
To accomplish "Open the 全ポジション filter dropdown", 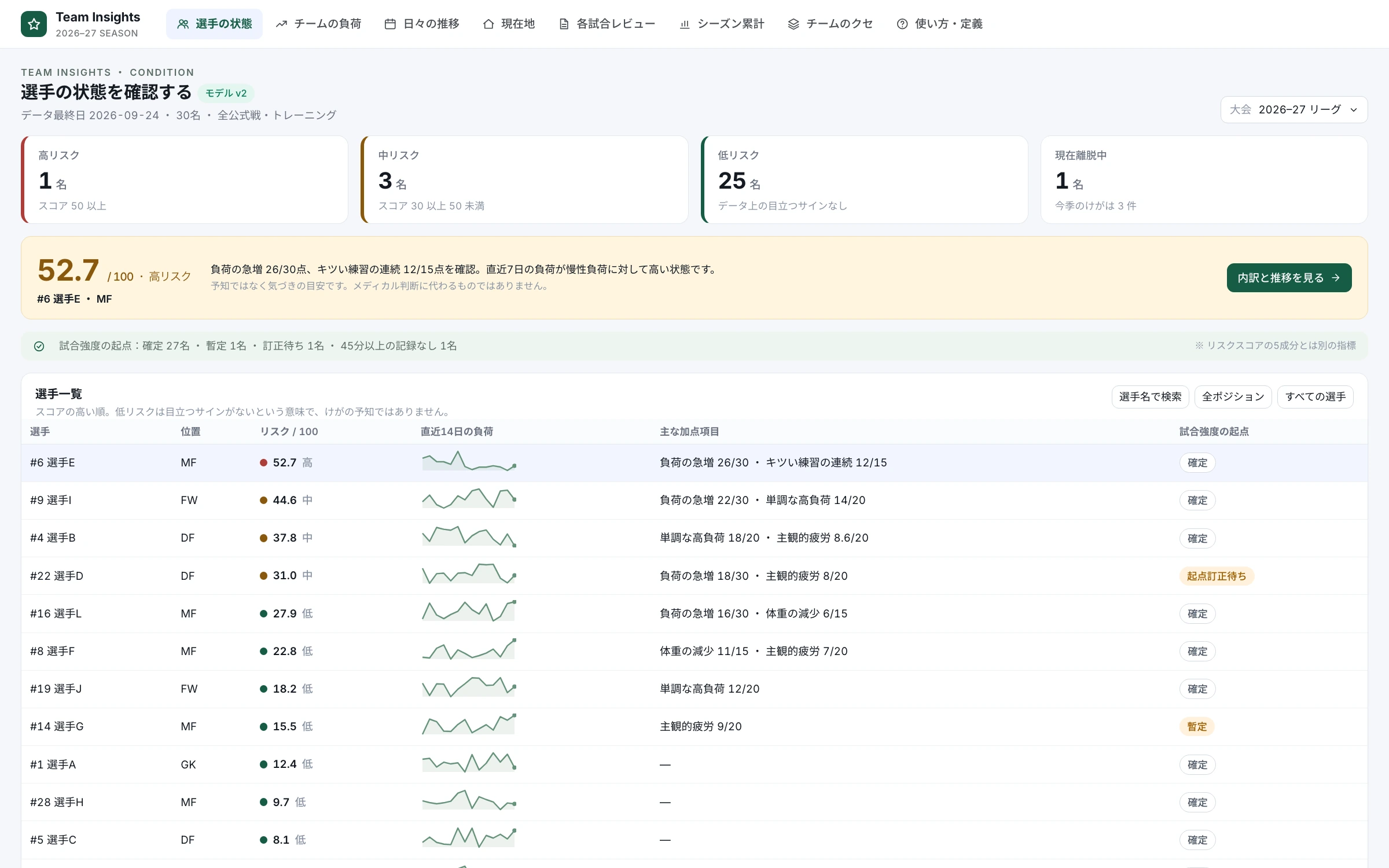I will coord(1233,396).
